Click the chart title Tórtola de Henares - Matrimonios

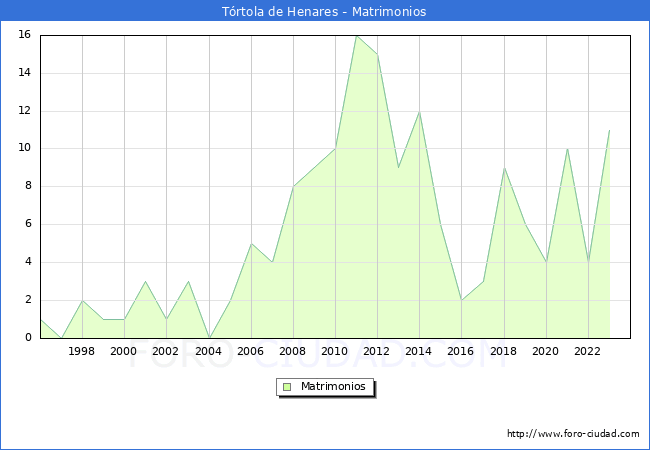pos(324,11)
